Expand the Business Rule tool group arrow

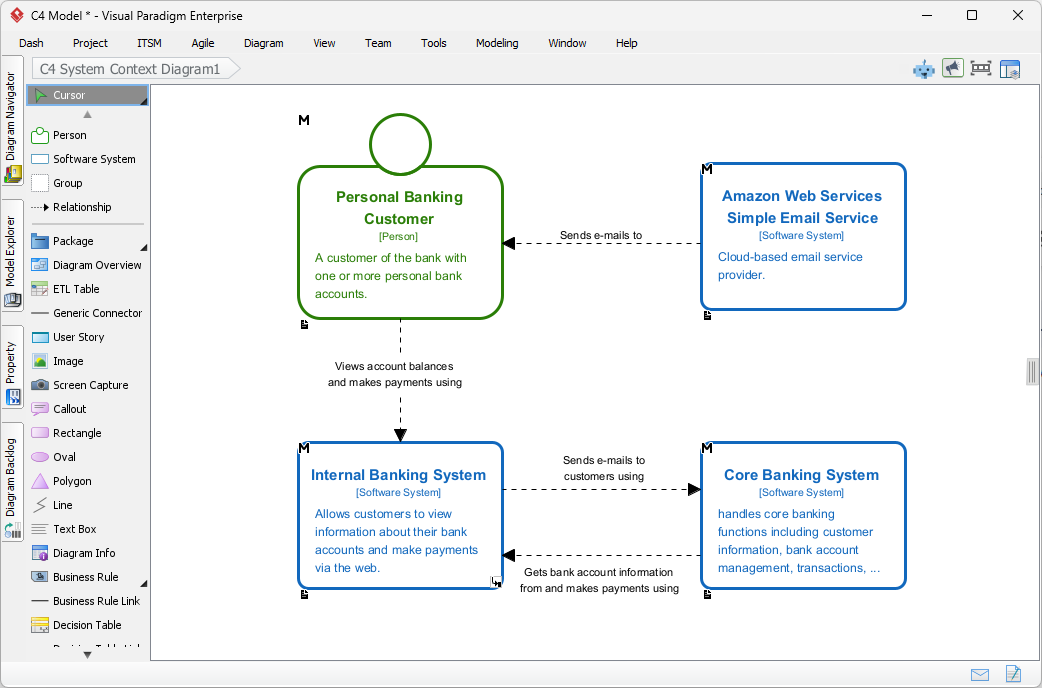144,583
